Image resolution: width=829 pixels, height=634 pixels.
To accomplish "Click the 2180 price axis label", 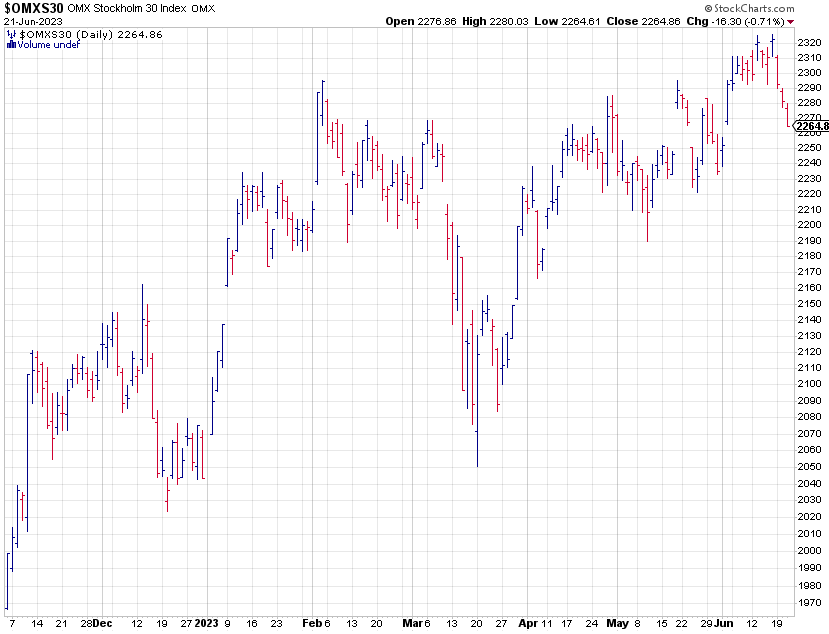I will pyautogui.click(x=809, y=256).
